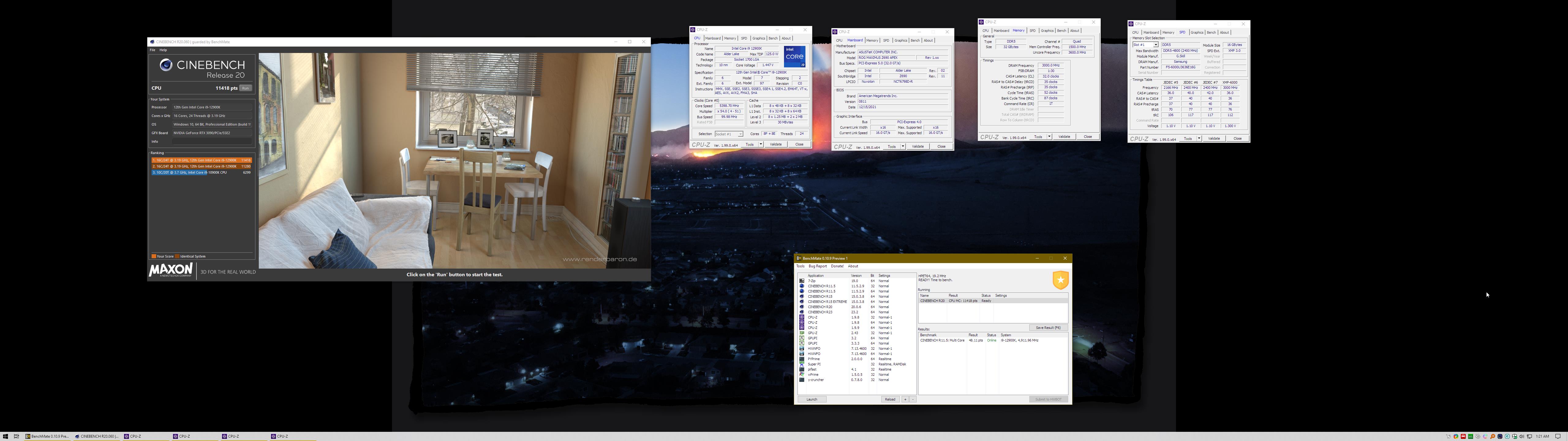Image resolution: width=1568 pixels, height=441 pixels.
Task: Click the plus button beside Reload
Action: coord(905,400)
